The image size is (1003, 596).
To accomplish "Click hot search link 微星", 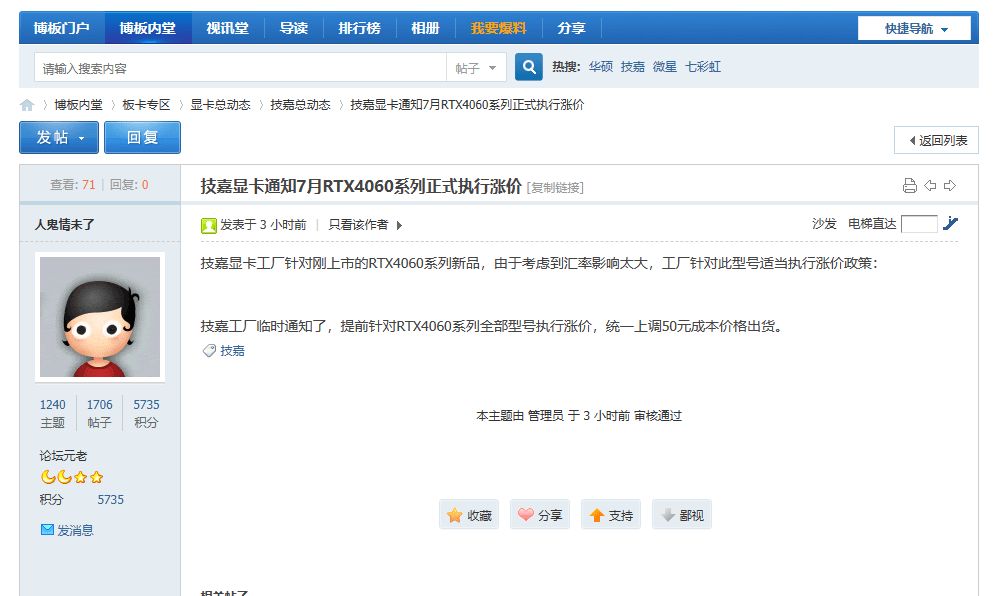I will (x=665, y=67).
